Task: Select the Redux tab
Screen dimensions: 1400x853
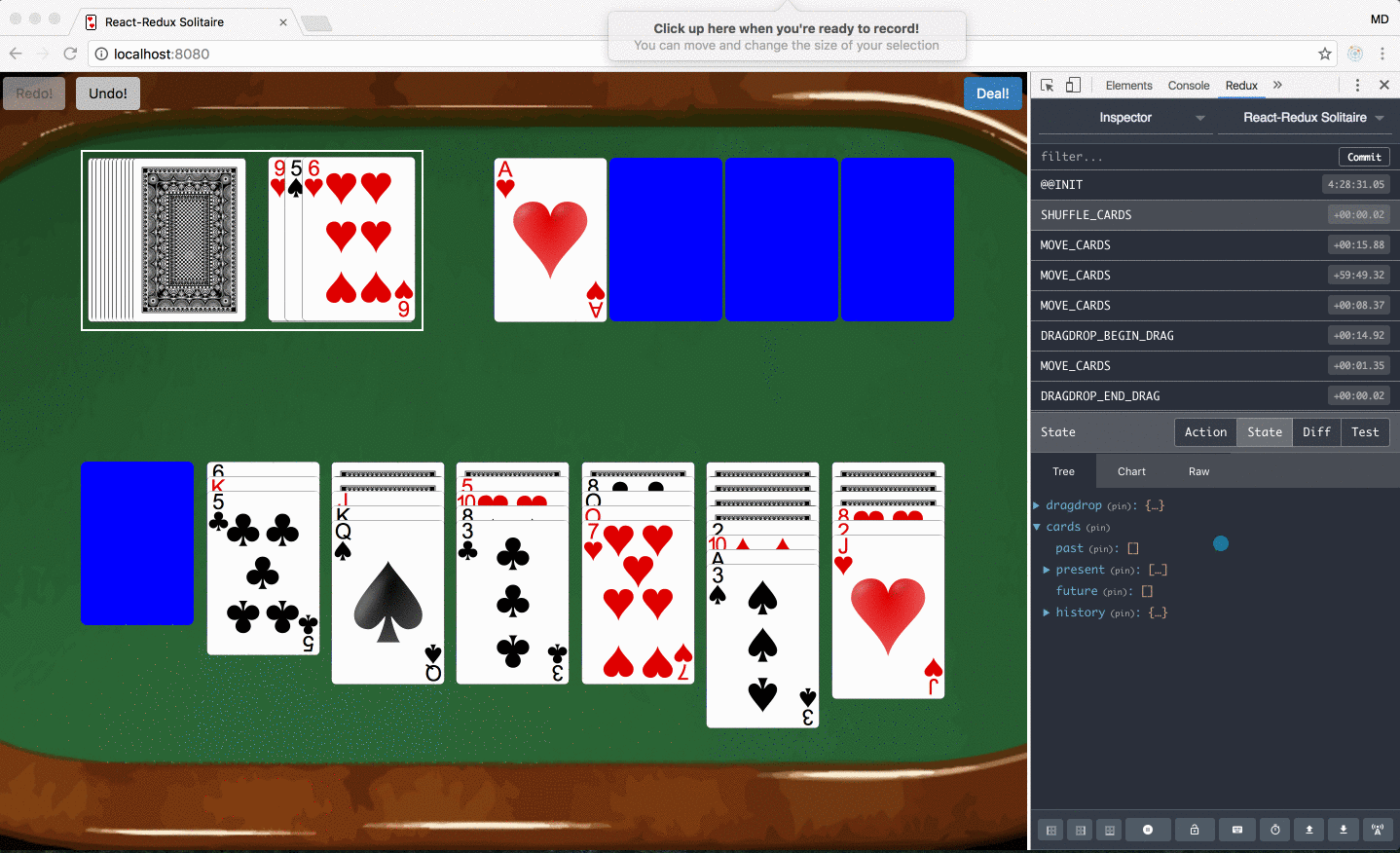Action: click(x=1241, y=86)
